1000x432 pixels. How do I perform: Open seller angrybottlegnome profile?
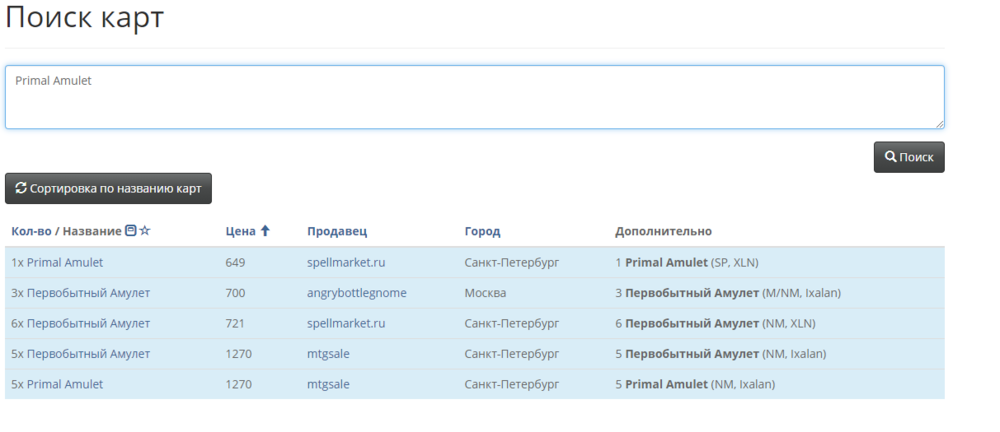[357, 293]
